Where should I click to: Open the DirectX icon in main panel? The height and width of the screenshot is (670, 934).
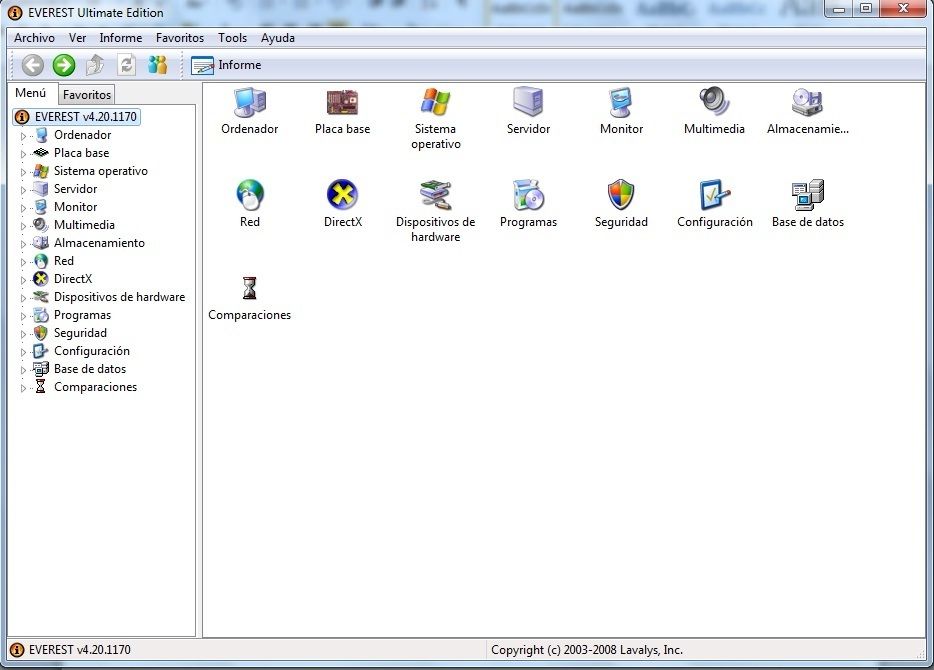point(342,195)
